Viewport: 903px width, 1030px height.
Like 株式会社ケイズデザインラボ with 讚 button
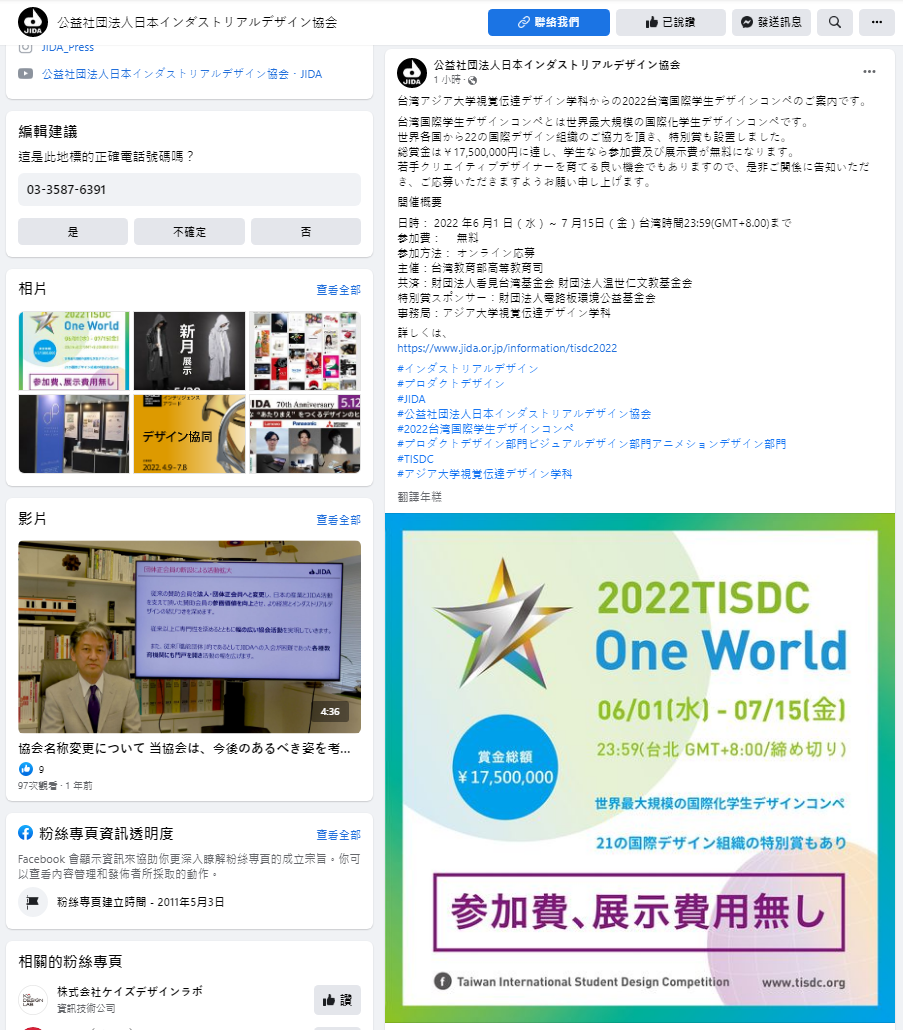(335, 999)
